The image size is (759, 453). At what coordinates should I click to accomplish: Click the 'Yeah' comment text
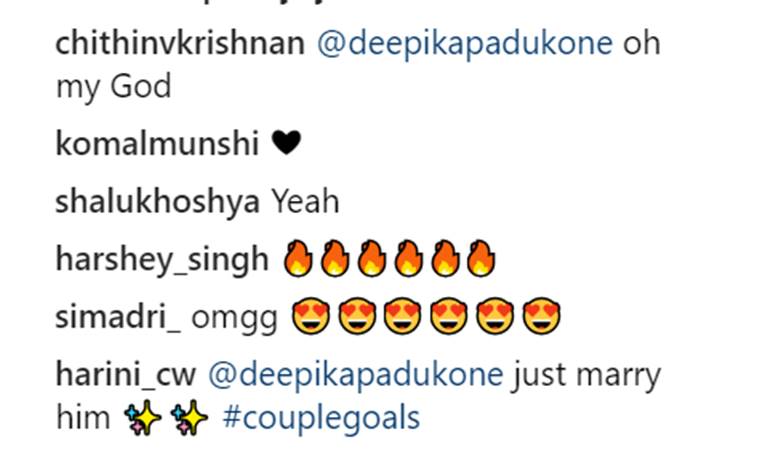(x=305, y=201)
